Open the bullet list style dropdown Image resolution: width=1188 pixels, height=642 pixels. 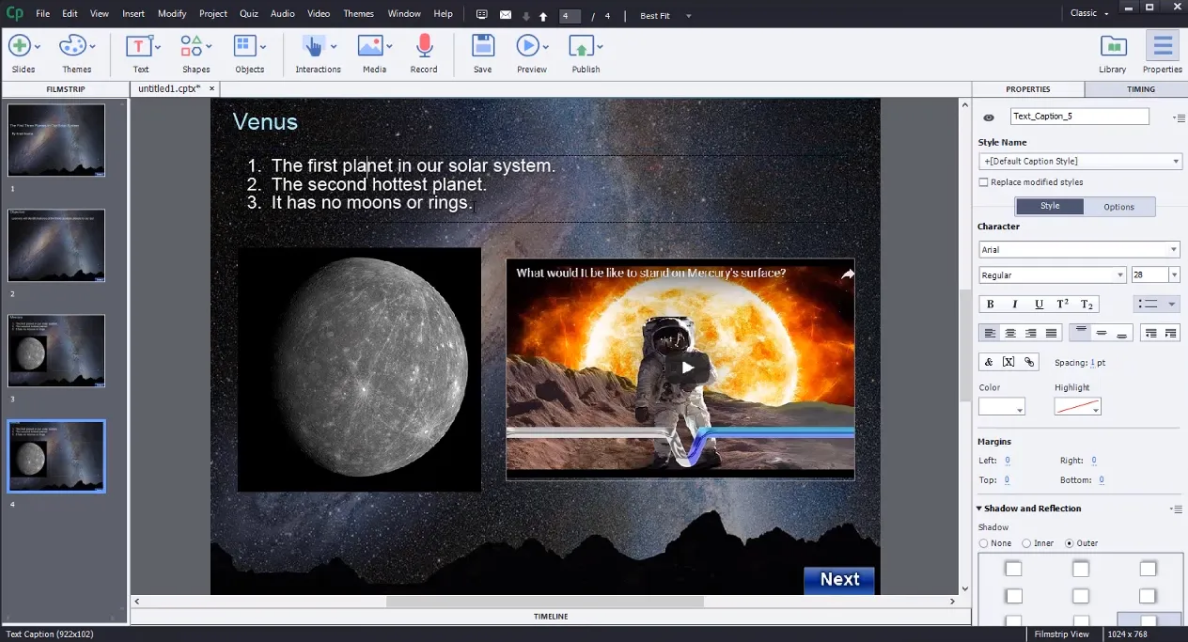click(1171, 304)
